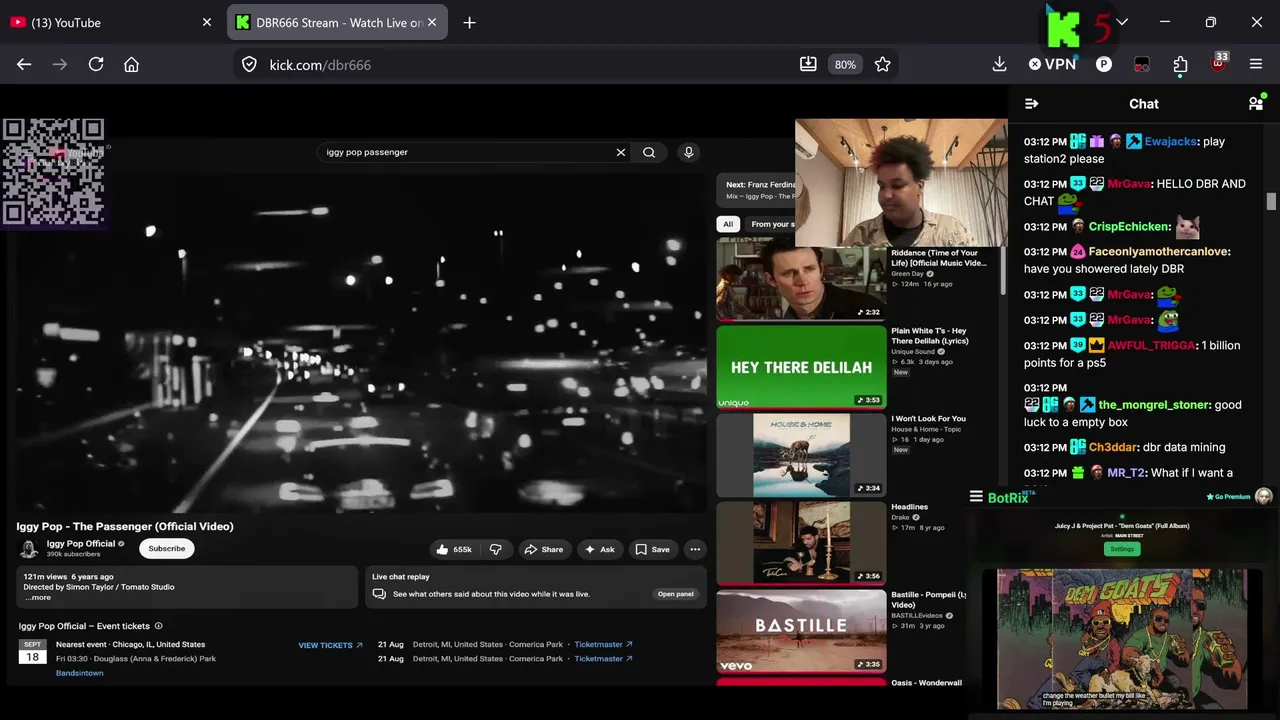This screenshot has width=1280, height=720.
Task: Open the more actions ellipsis under video
Action: point(695,549)
